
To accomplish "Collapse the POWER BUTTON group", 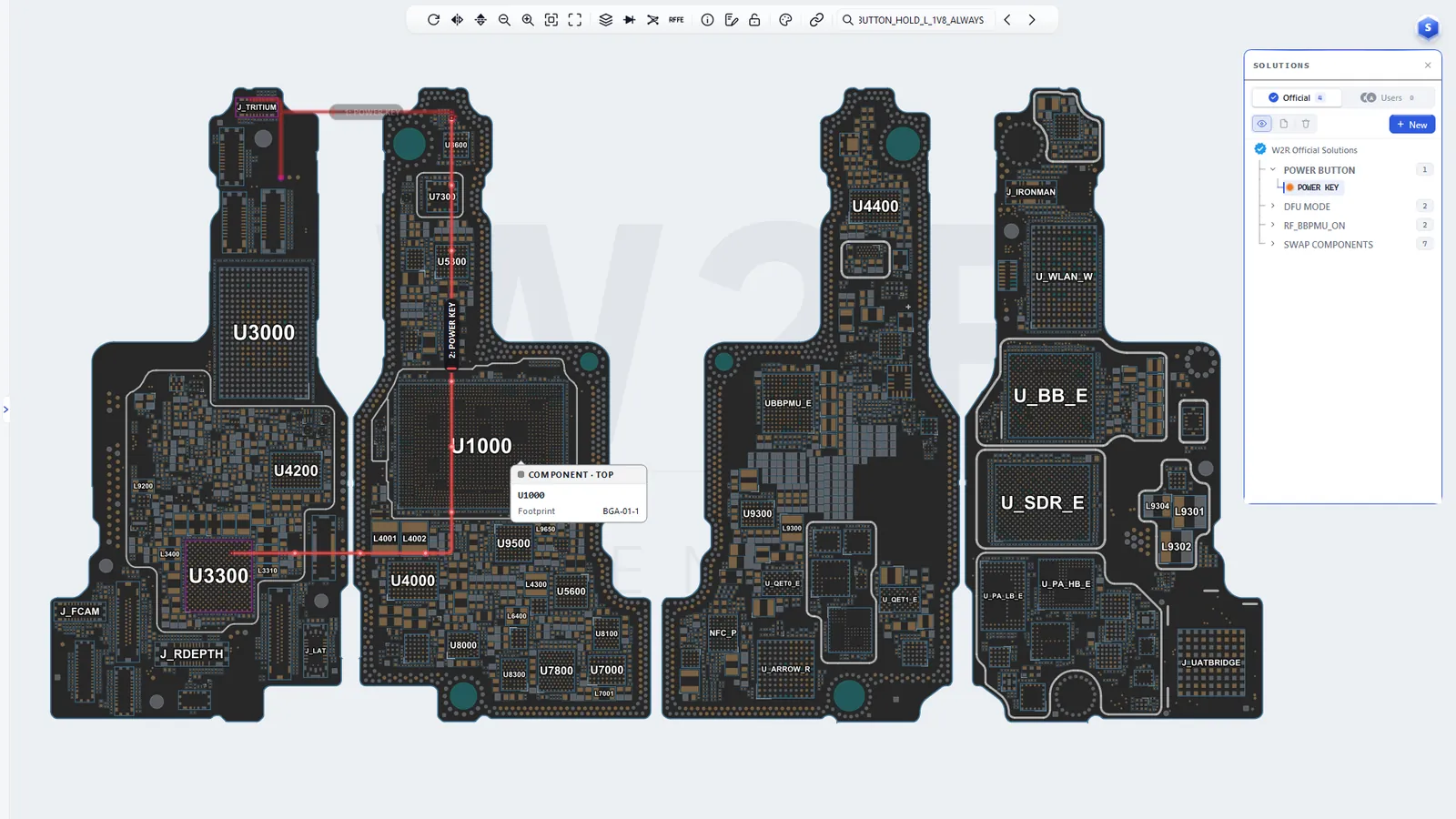I will (x=1273, y=170).
